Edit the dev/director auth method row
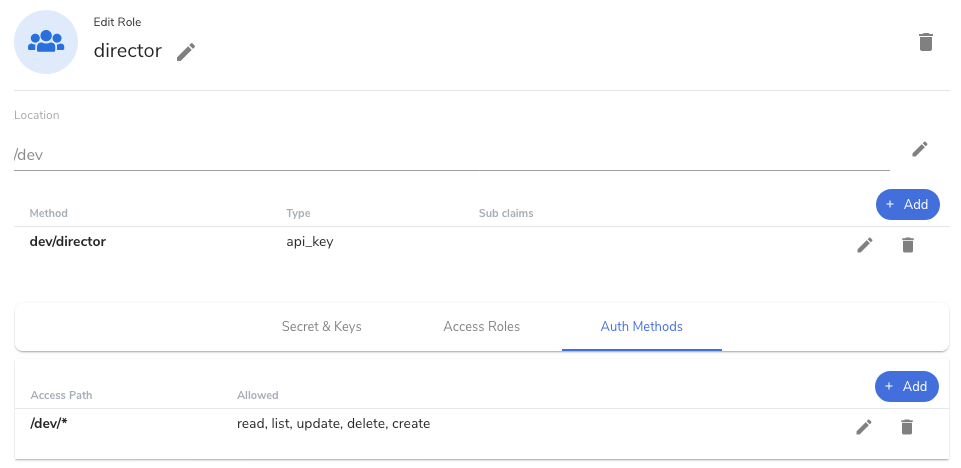This screenshot has height=468, width=961. click(865, 245)
